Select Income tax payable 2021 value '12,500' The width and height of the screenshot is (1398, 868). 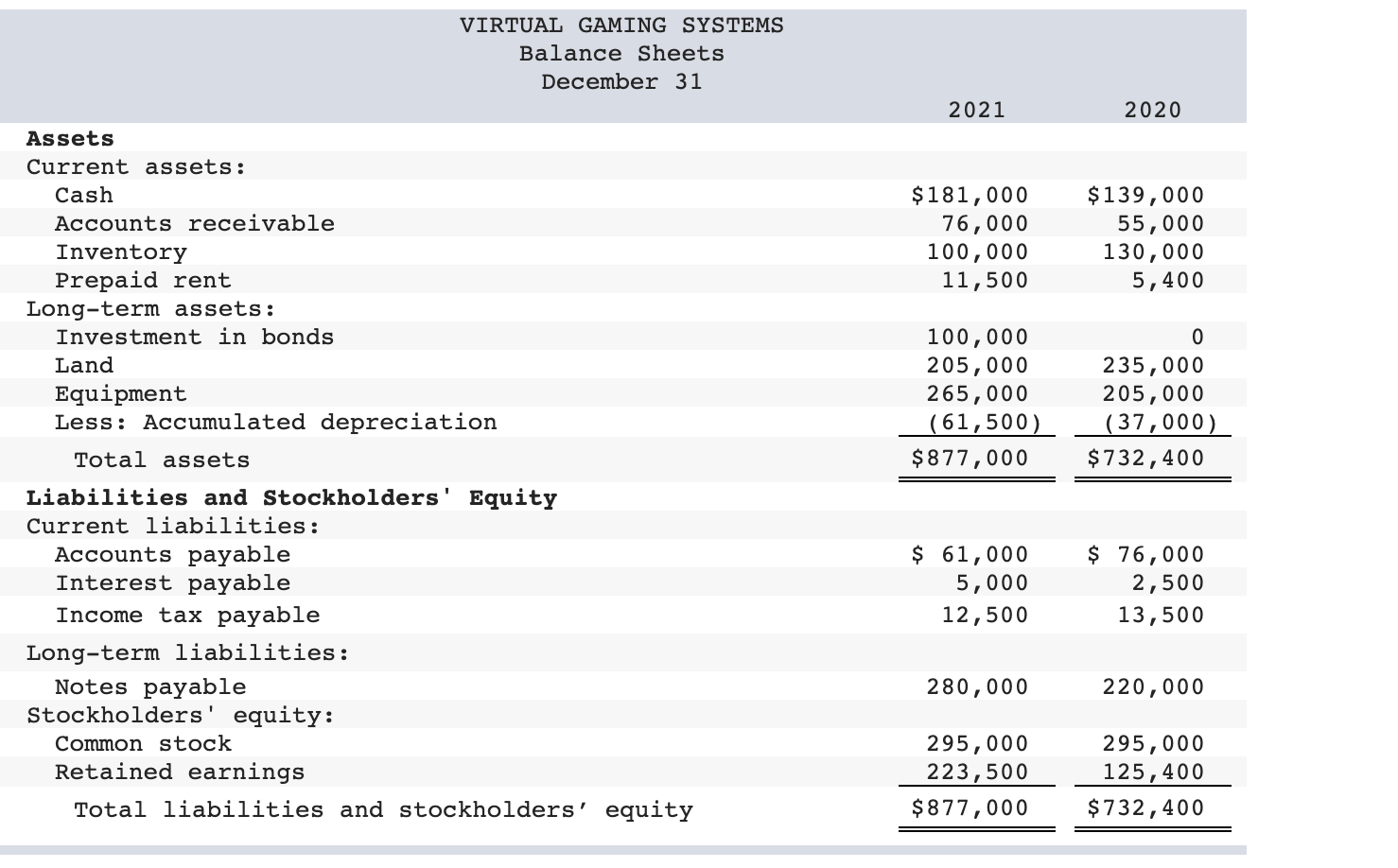click(x=985, y=615)
